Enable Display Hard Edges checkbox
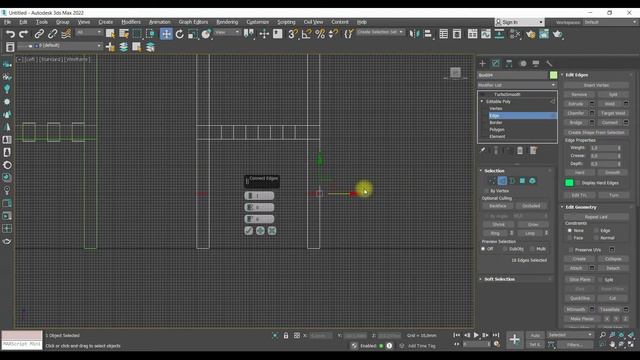 [578, 183]
